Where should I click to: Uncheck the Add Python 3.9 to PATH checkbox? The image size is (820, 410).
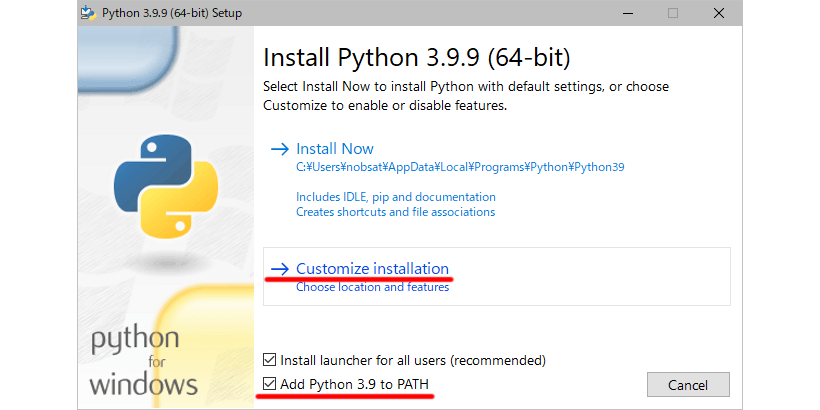point(269,384)
